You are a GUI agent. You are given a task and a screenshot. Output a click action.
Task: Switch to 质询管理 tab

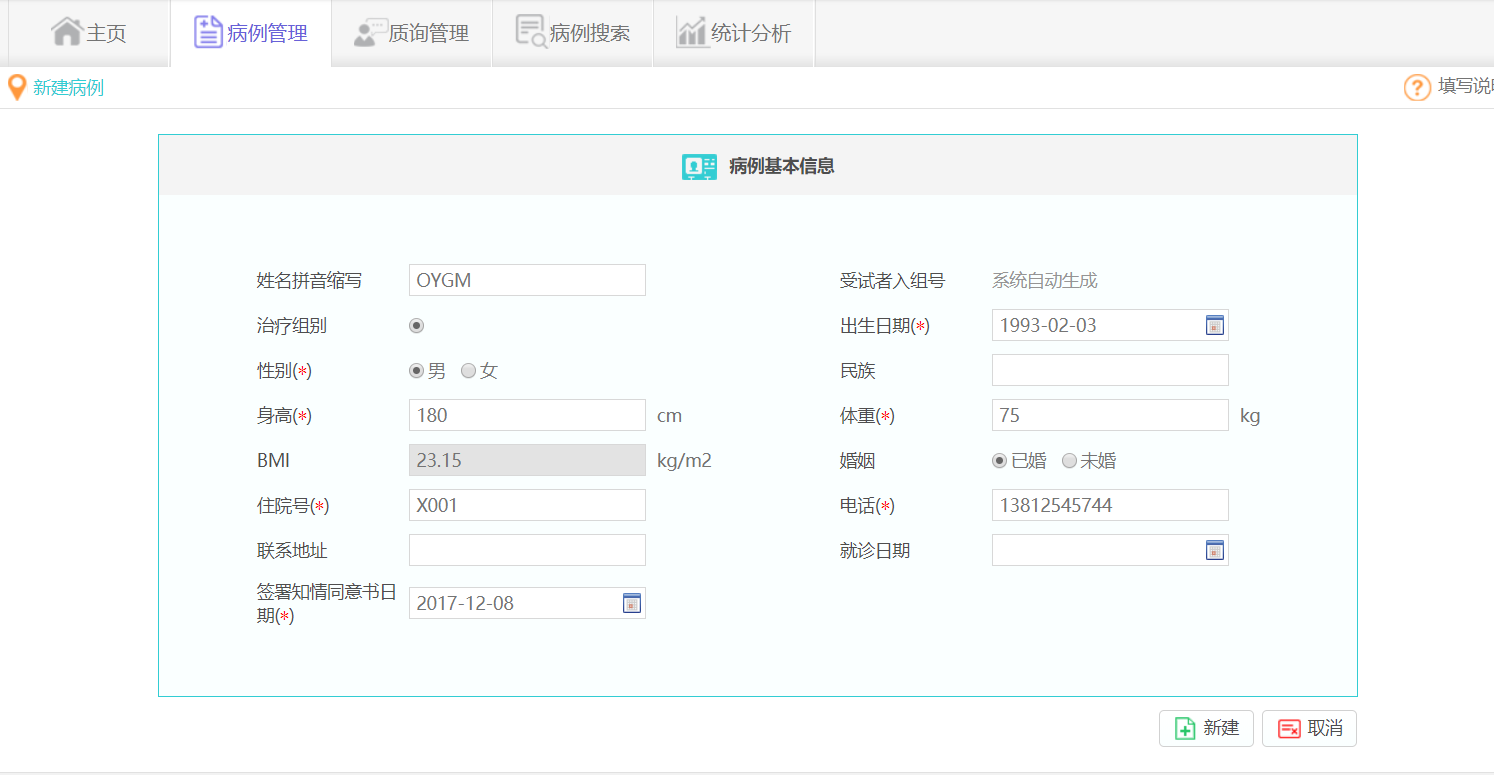click(411, 33)
